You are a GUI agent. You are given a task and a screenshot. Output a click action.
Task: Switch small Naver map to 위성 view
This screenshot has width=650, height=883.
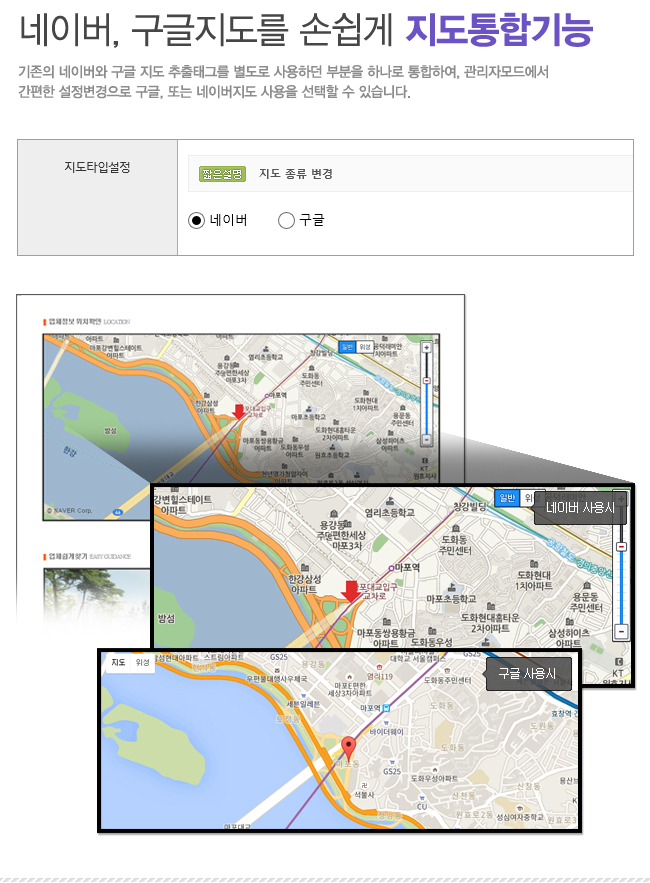tap(364, 347)
